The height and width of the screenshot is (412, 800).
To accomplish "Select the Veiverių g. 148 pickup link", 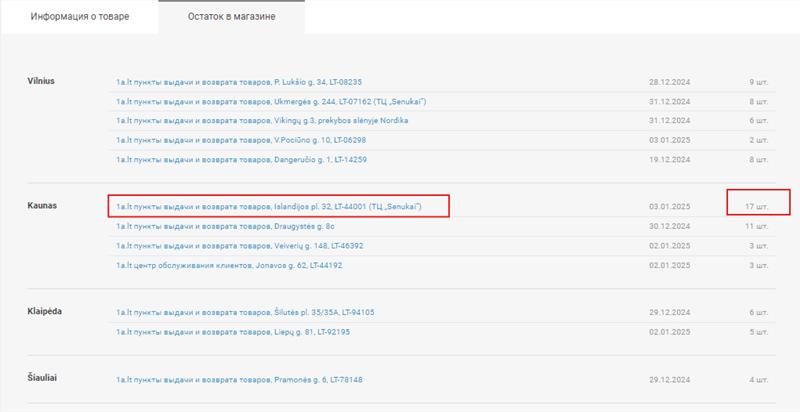I will point(240,246).
